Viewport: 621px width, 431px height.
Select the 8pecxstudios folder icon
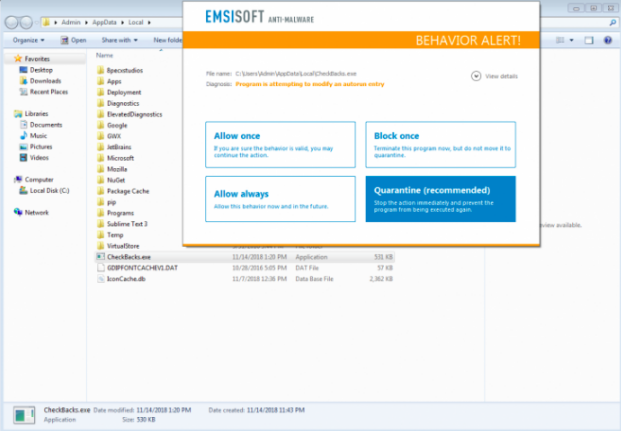(101, 71)
